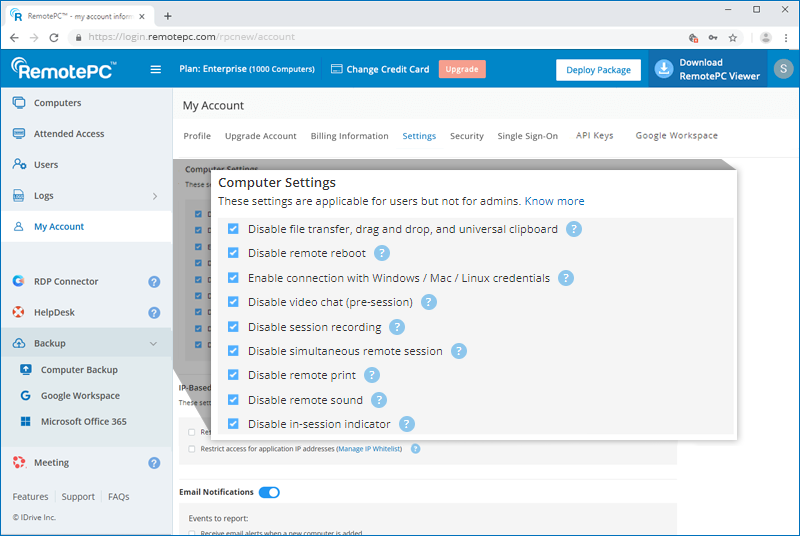Collapse the Backup sidebar section
The height and width of the screenshot is (536, 800).
(x=153, y=344)
